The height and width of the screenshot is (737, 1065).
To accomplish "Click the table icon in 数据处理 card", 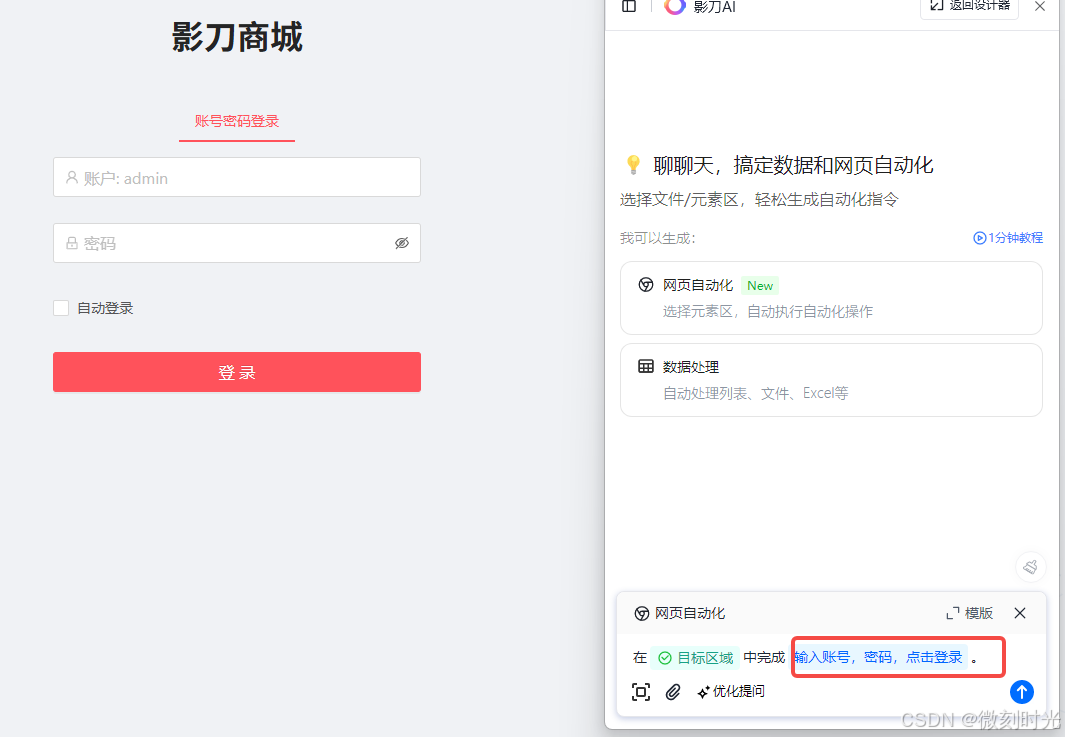I will click(x=646, y=367).
